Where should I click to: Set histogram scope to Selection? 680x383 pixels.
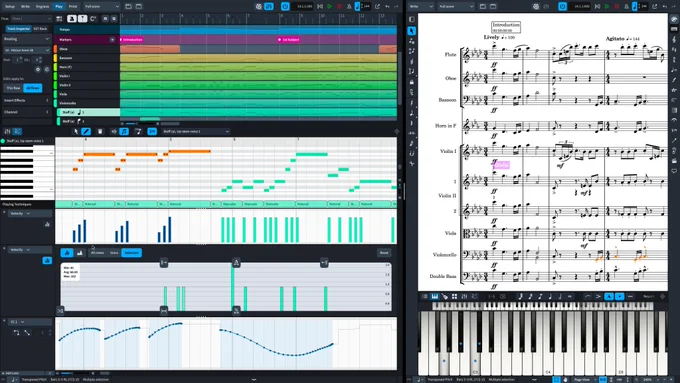click(131, 252)
